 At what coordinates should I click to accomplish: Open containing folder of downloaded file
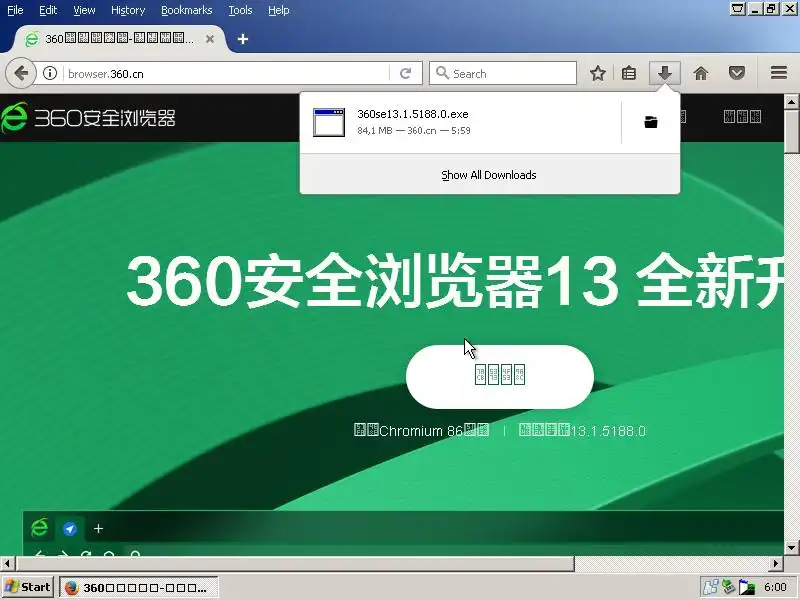click(x=651, y=122)
